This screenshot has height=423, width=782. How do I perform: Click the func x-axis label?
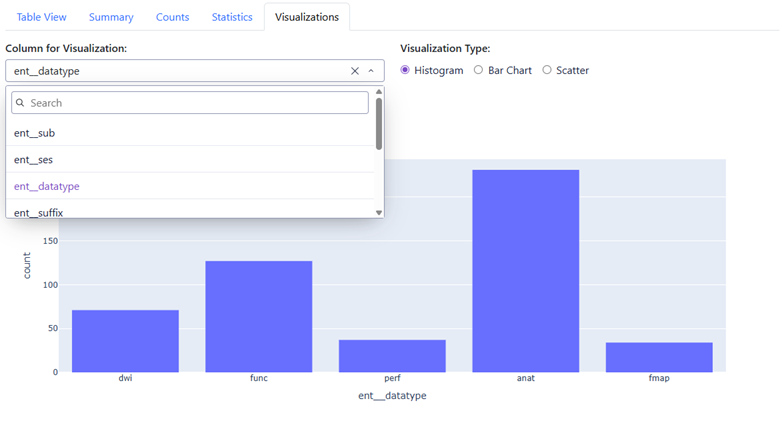pos(259,378)
